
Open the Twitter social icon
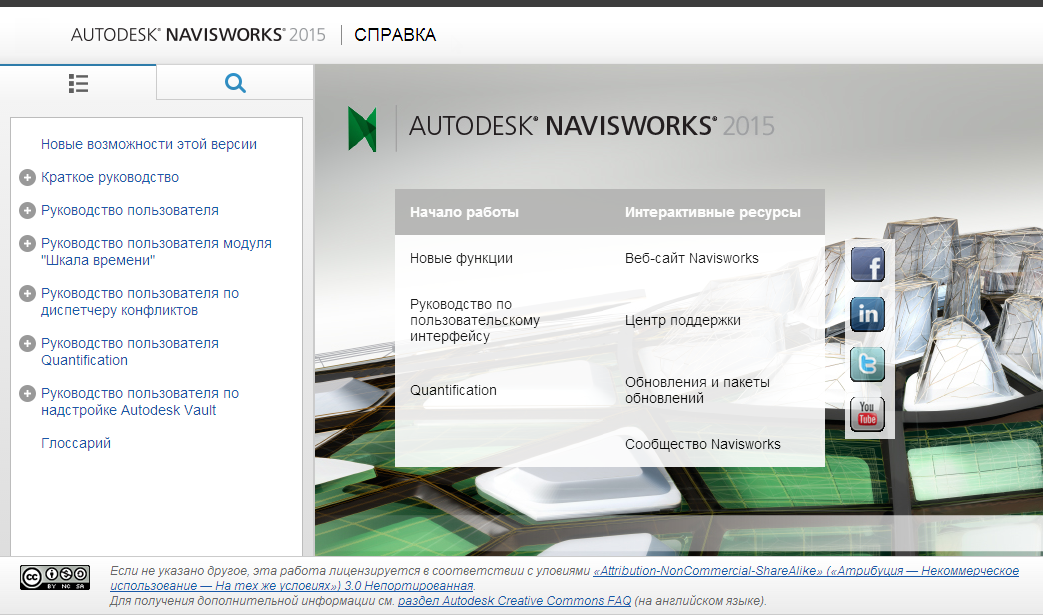click(x=867, y=364)
